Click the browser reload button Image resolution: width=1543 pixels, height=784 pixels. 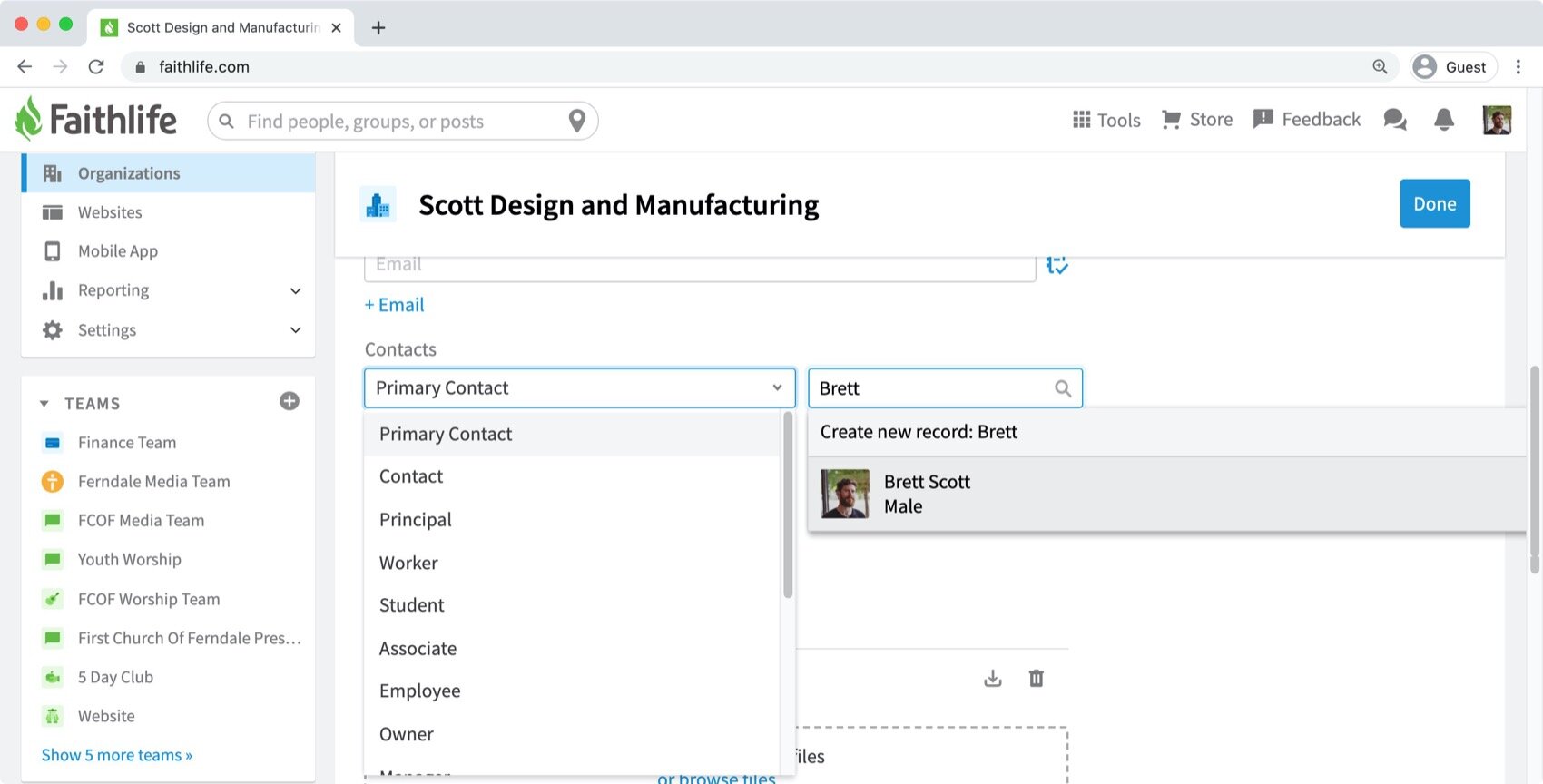pyautogui.click(x=96, y=66)
